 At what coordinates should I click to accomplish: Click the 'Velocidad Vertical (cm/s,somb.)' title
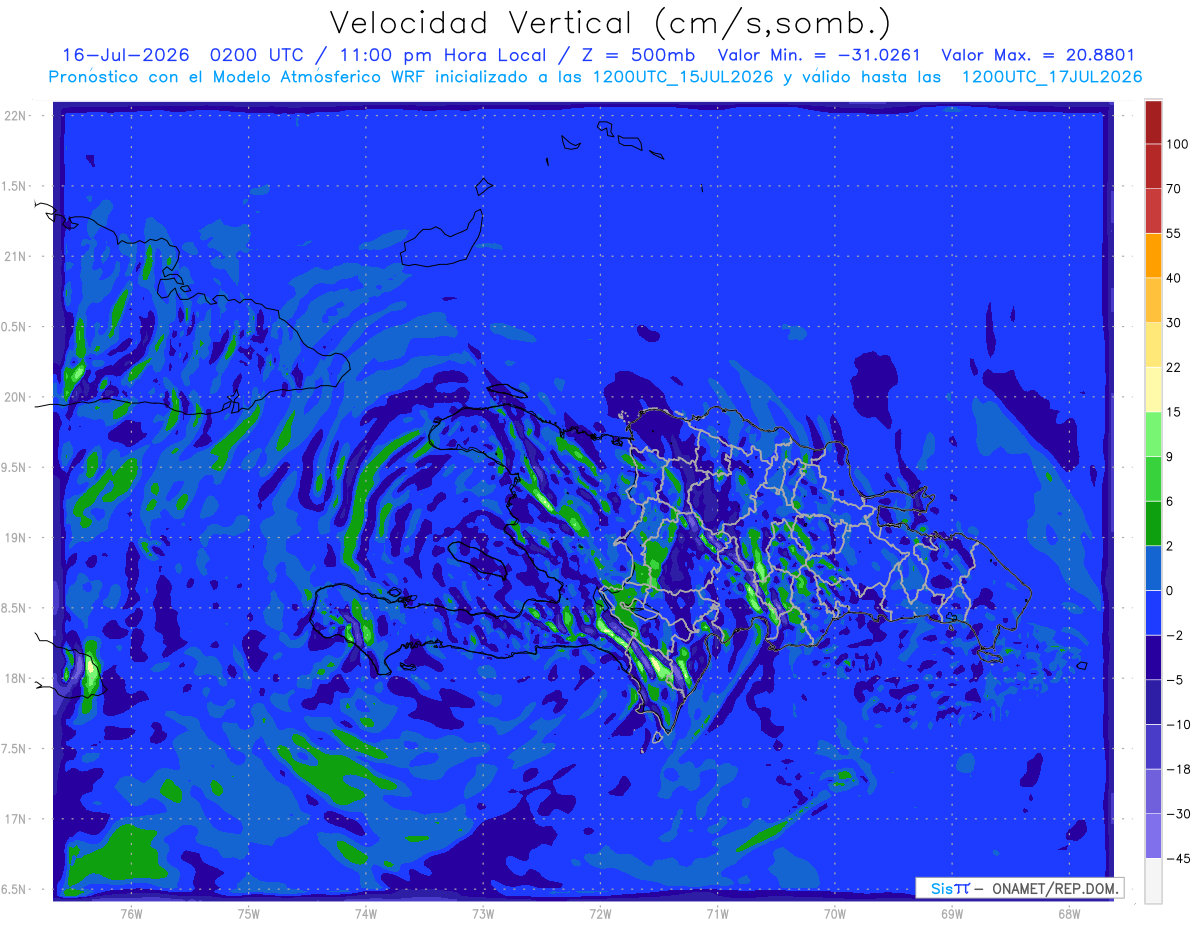pyautogui.click(x=610, y=23)
